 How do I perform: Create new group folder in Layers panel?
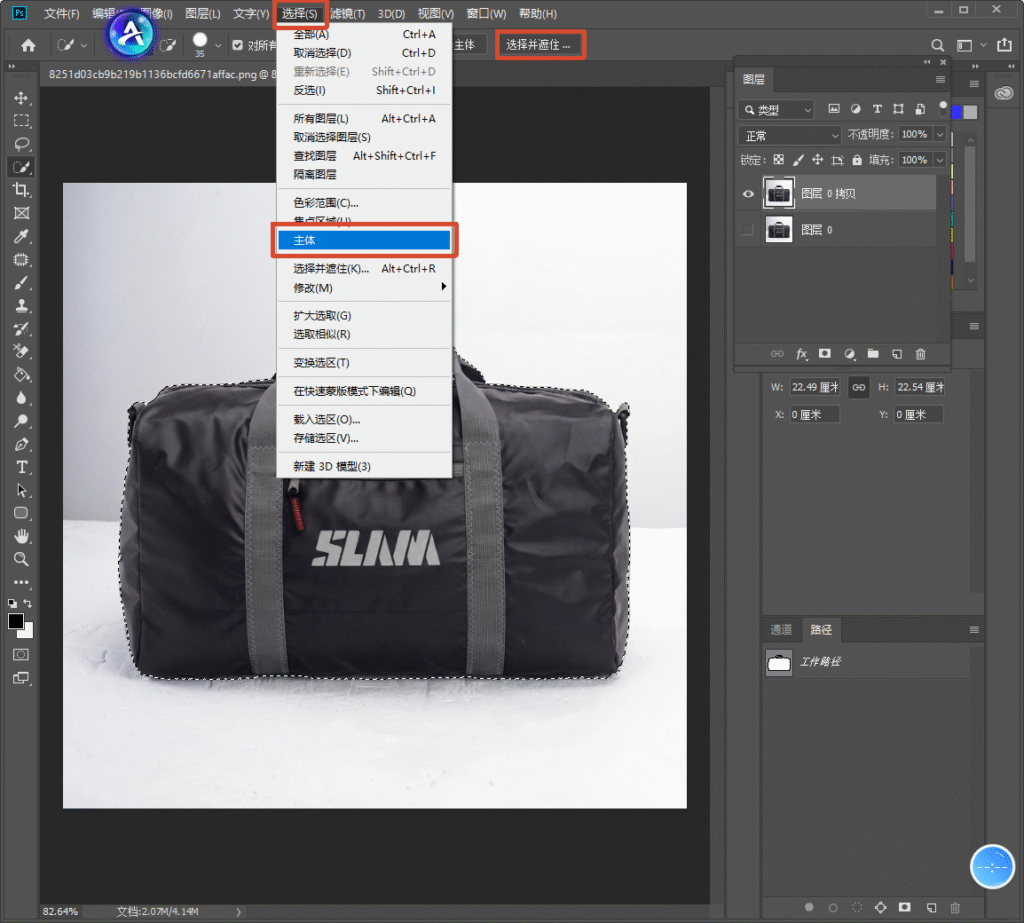click(x=872, y=354)
